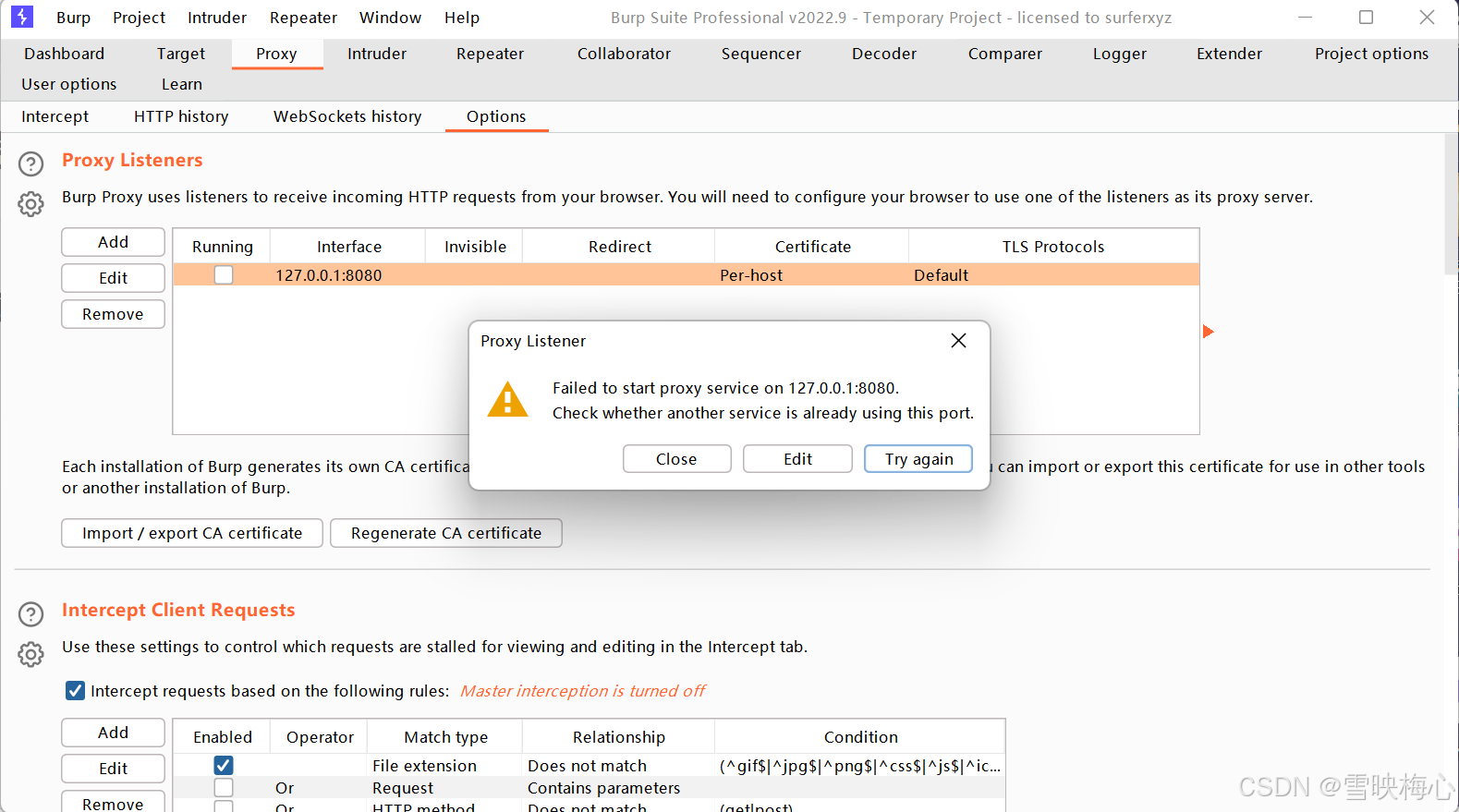Click Close in the Proxy Listener dialog
This screenshot has height=812, width=1459.
(676, 459)
